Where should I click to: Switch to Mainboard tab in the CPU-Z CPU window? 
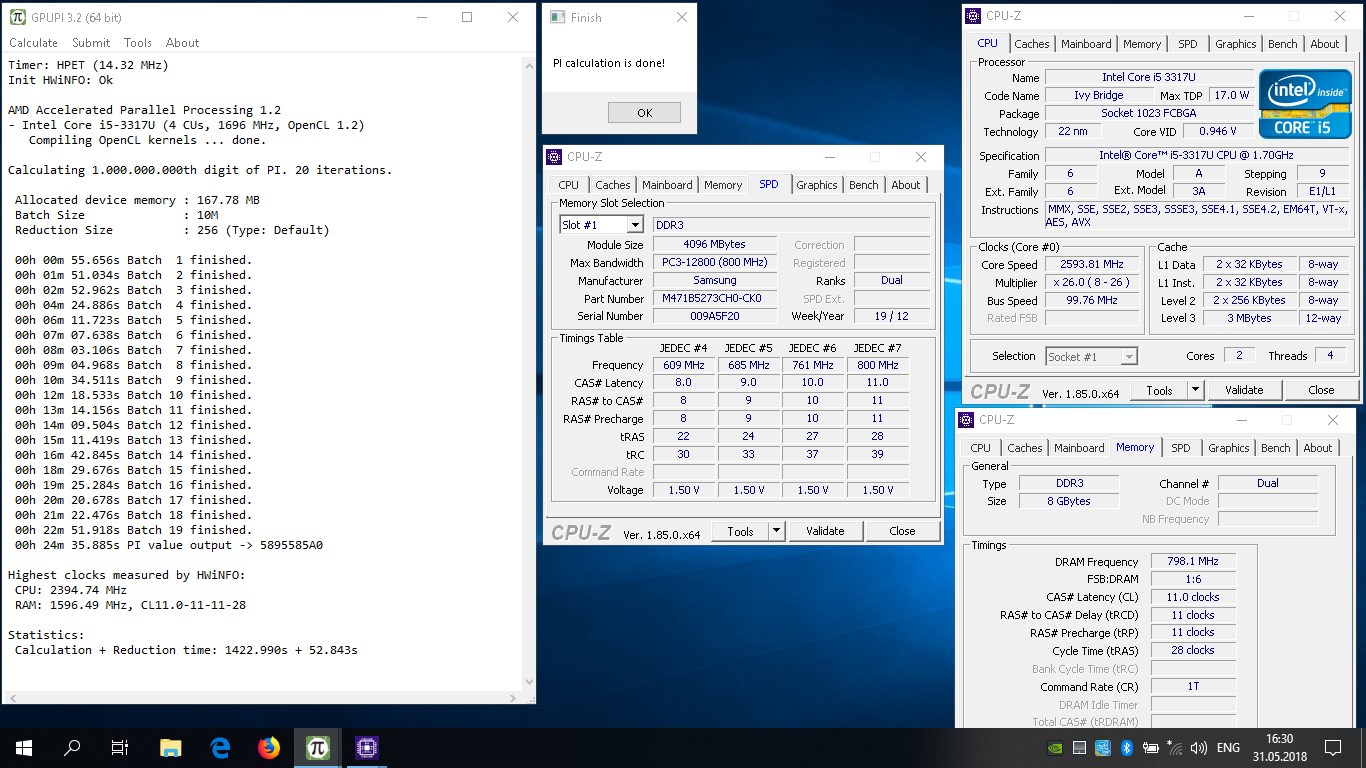click(x=1086, y=44)
